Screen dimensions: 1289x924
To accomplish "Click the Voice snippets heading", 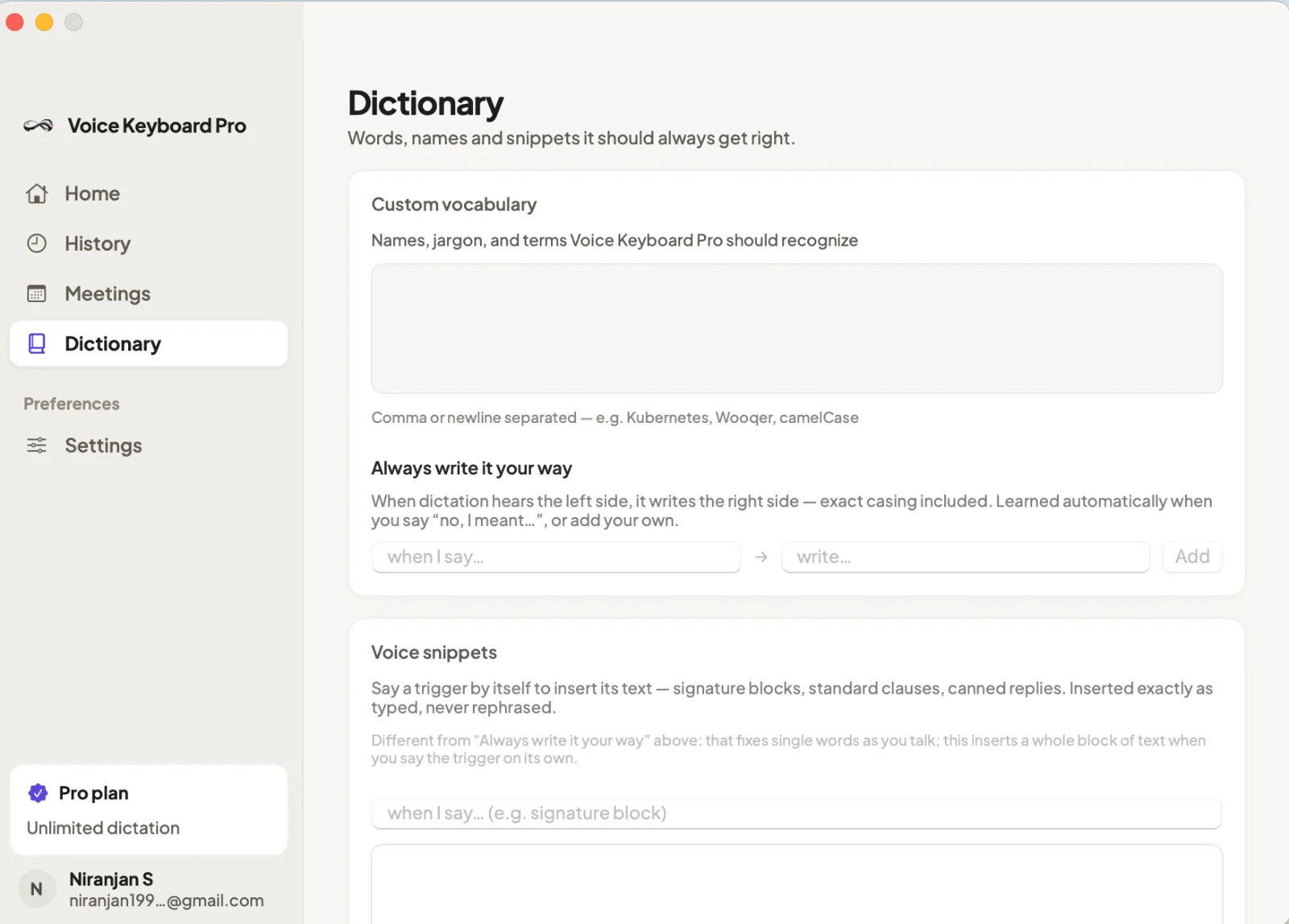I will (x=434, y=653).
